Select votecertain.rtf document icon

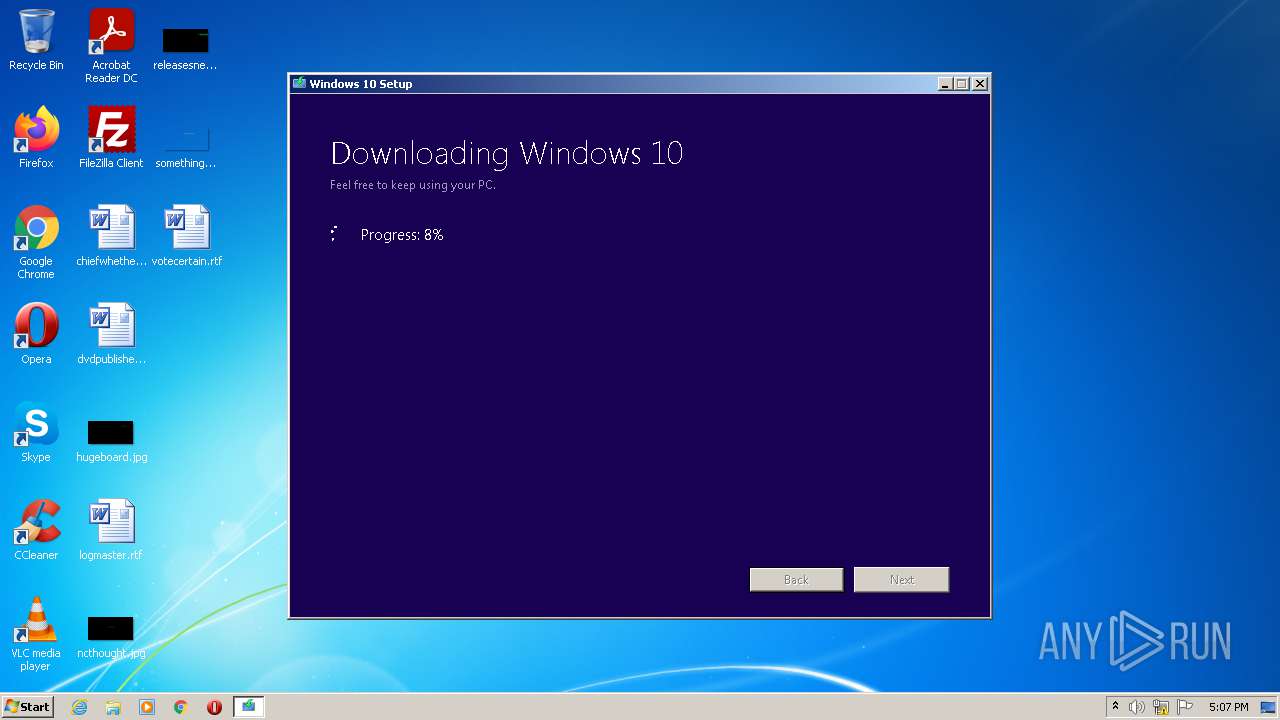187,236
